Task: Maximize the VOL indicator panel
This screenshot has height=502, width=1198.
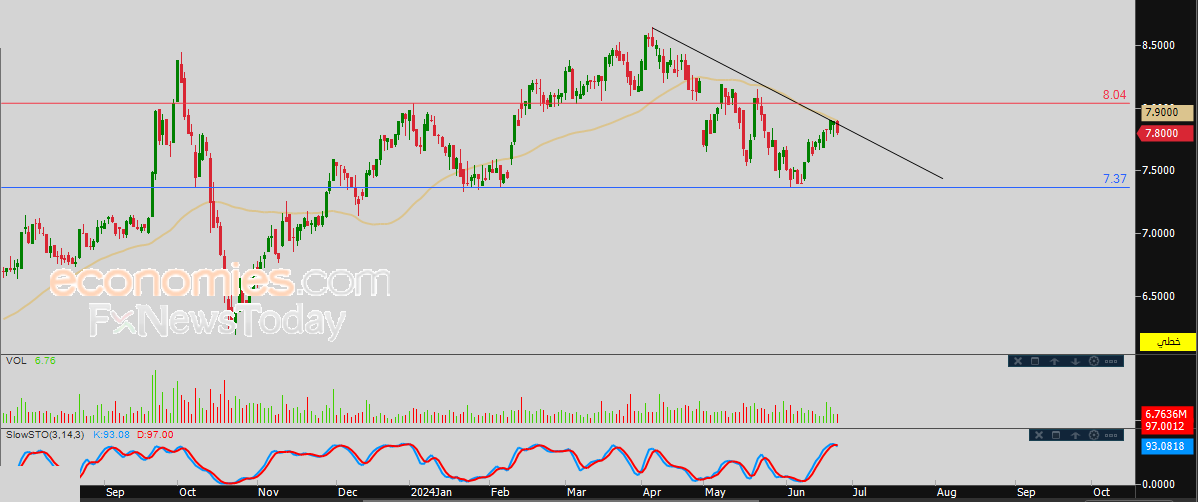Action: click(1036, 361)
